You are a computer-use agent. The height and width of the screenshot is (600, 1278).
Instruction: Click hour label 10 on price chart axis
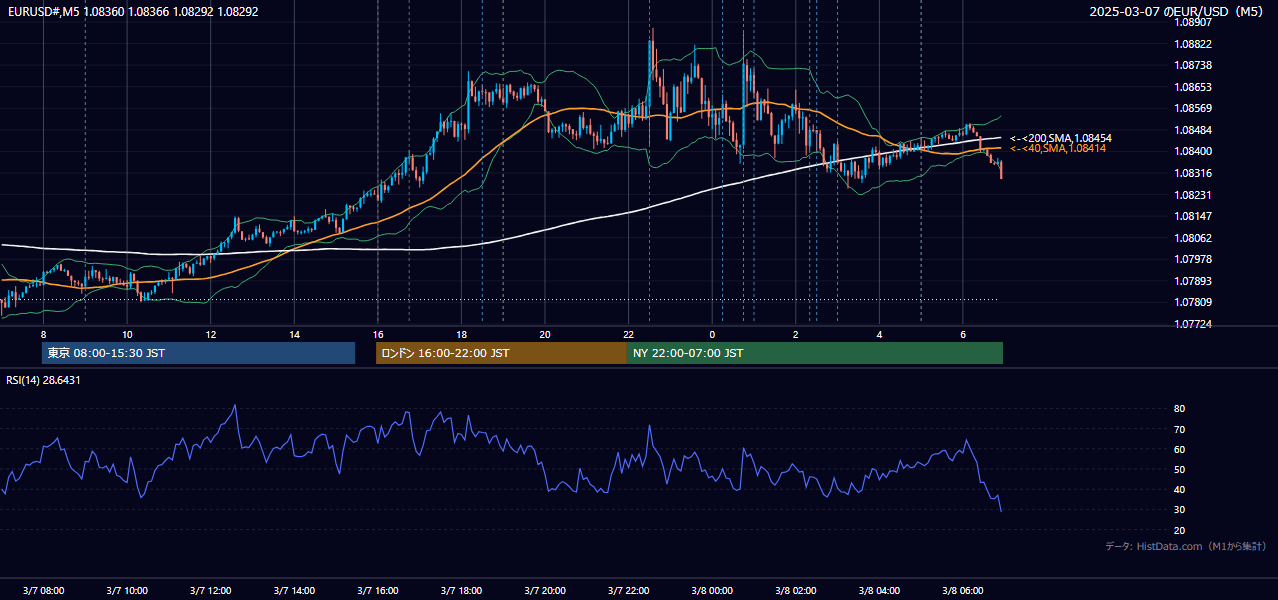(x=127, y=334)
